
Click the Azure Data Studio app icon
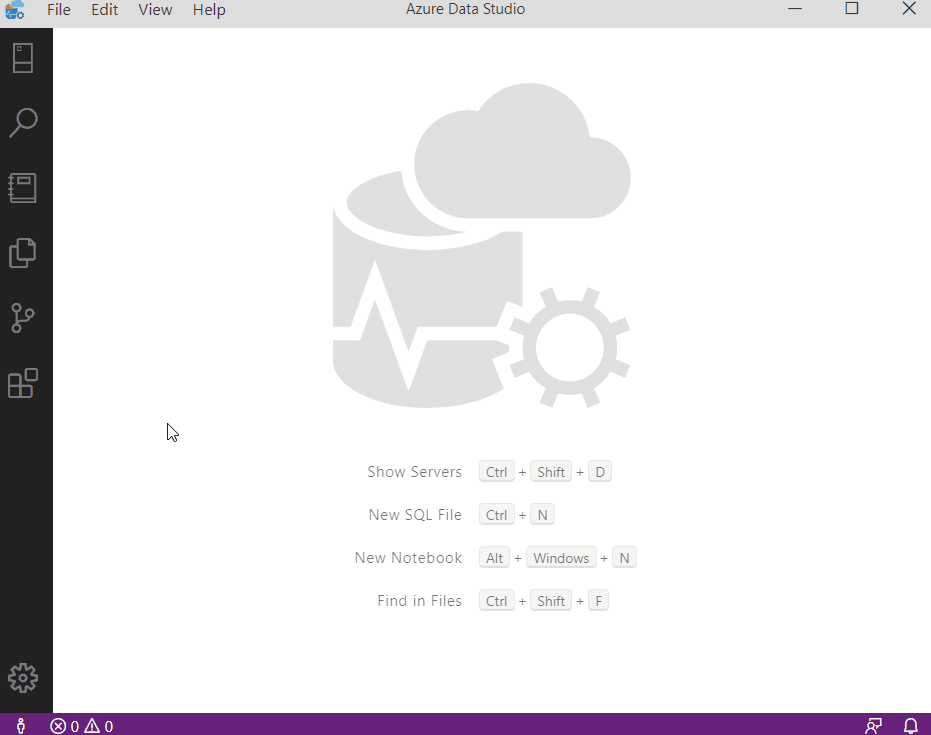point(15,10)
